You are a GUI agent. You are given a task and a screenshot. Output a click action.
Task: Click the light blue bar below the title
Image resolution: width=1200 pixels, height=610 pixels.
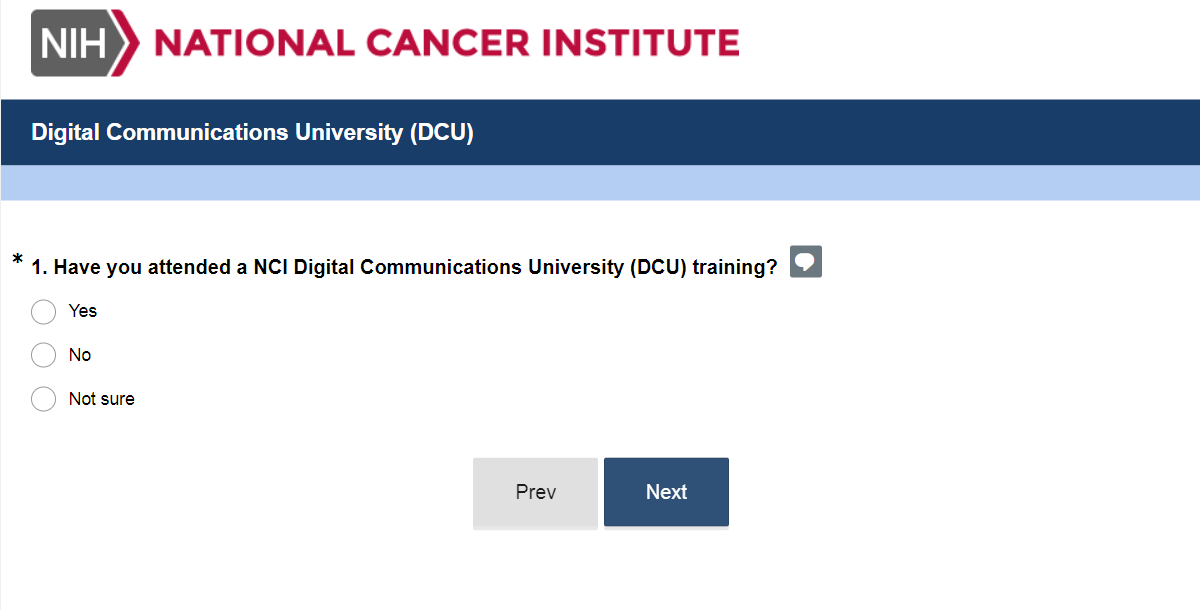(600, 183)
